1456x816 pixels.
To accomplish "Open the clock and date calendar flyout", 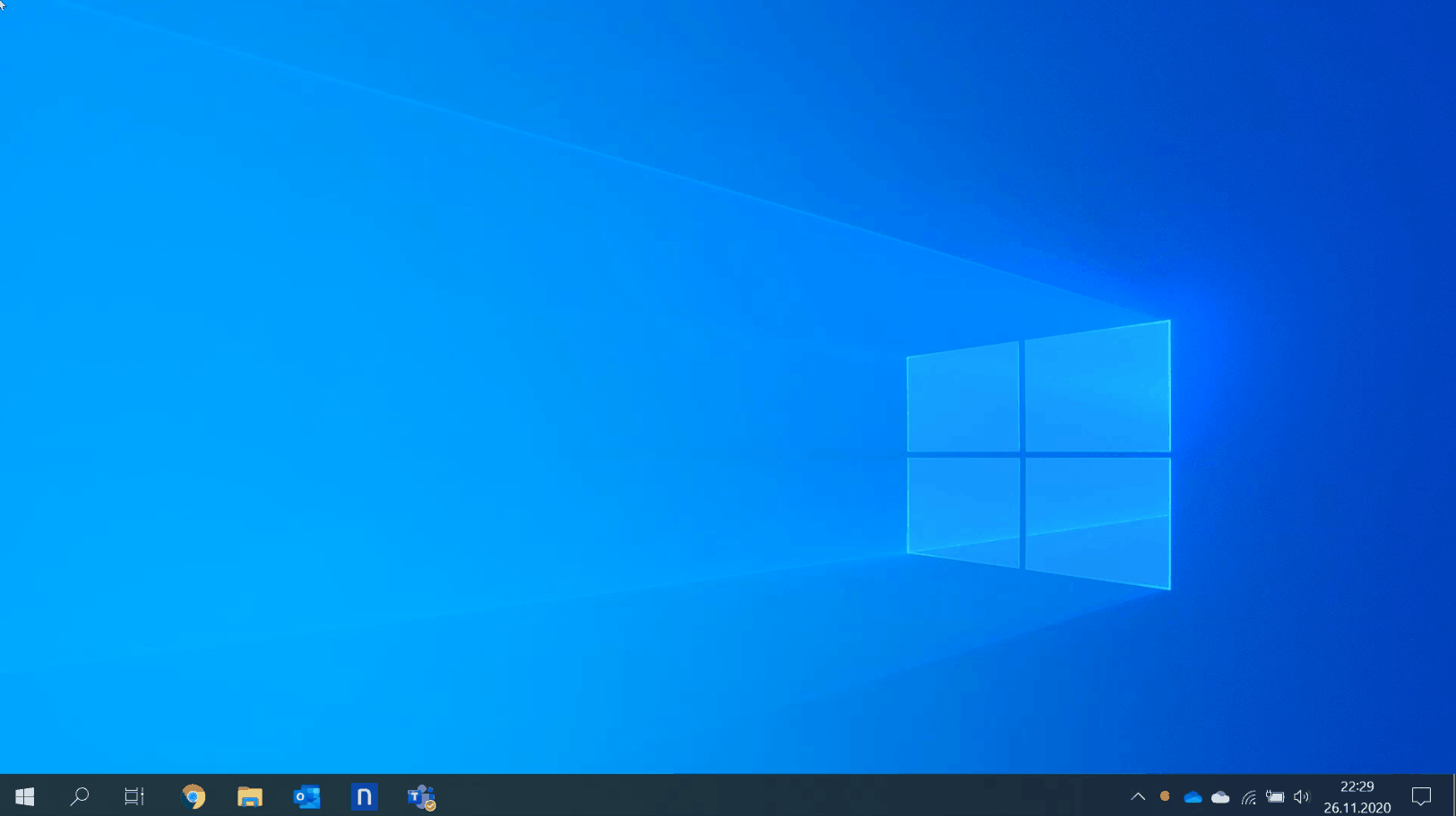I will click(x=1357, y=796).
